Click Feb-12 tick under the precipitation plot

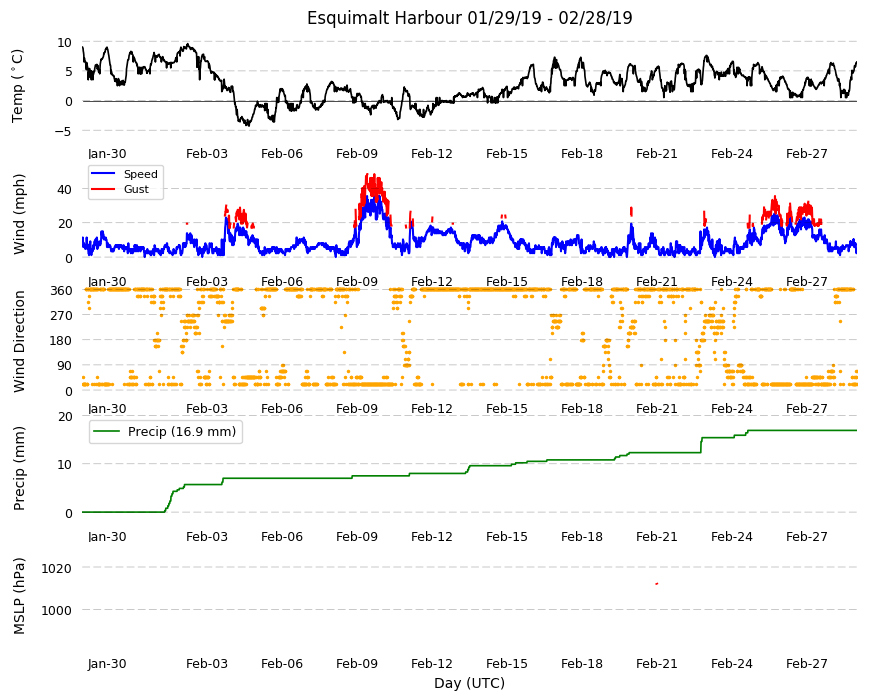click(432, 536)
